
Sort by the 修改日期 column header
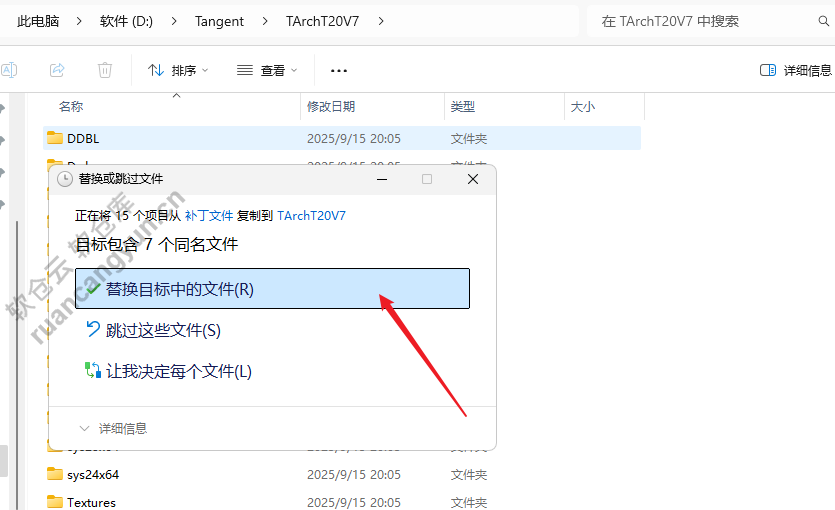tap(331, 106)
